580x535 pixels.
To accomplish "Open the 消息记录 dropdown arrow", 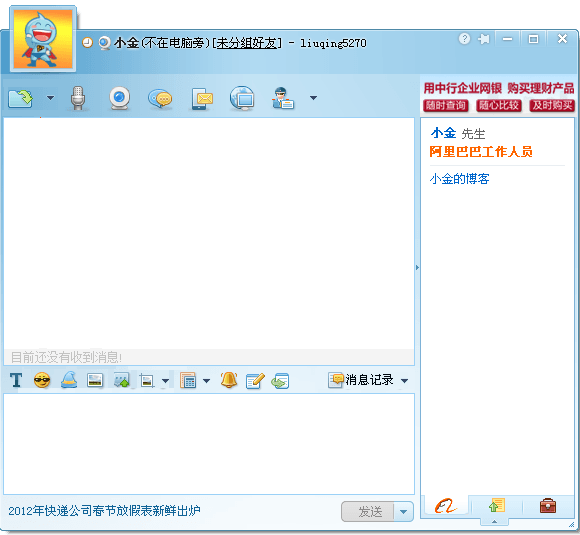I will point(405,381).
